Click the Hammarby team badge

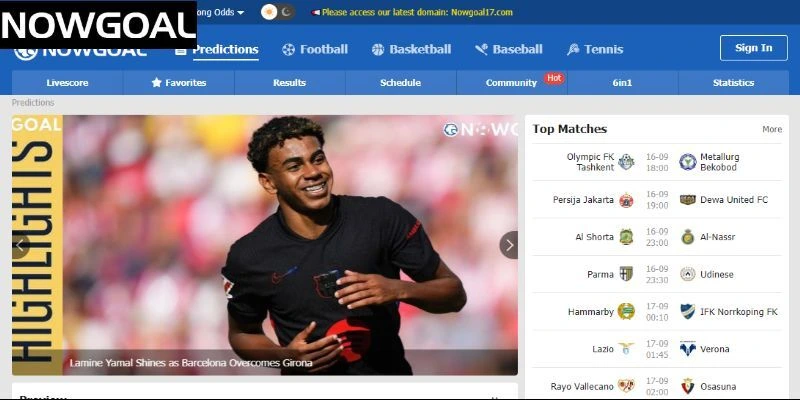(626, 312)
